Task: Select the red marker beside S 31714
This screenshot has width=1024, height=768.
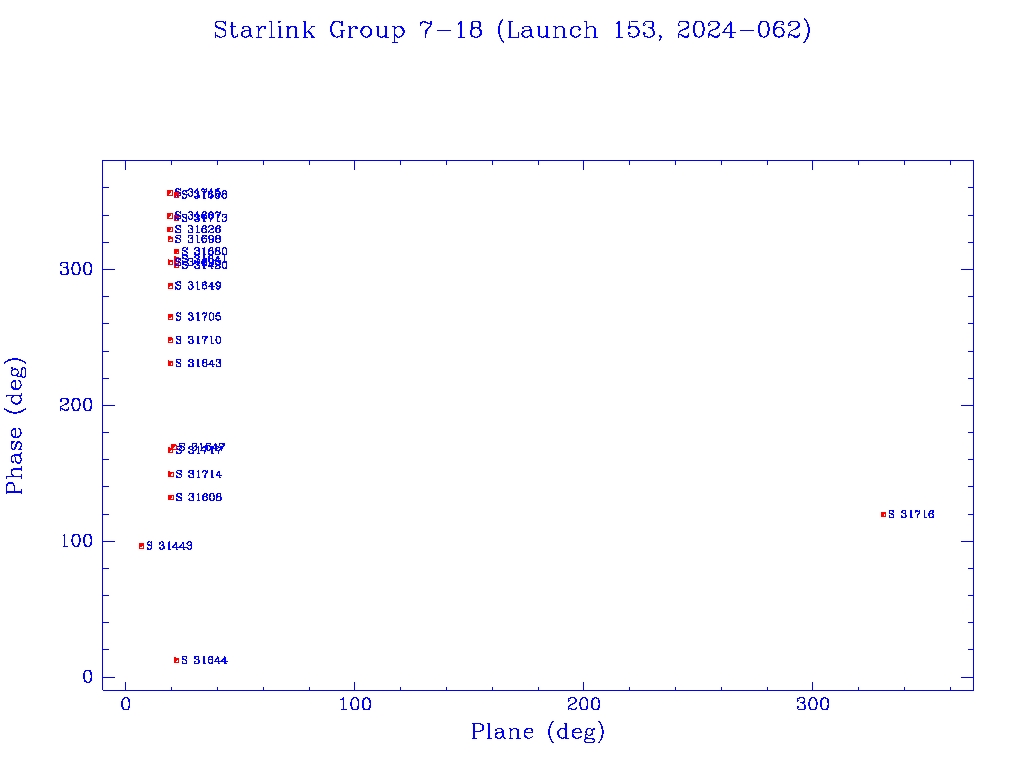Action: [170, 475]
